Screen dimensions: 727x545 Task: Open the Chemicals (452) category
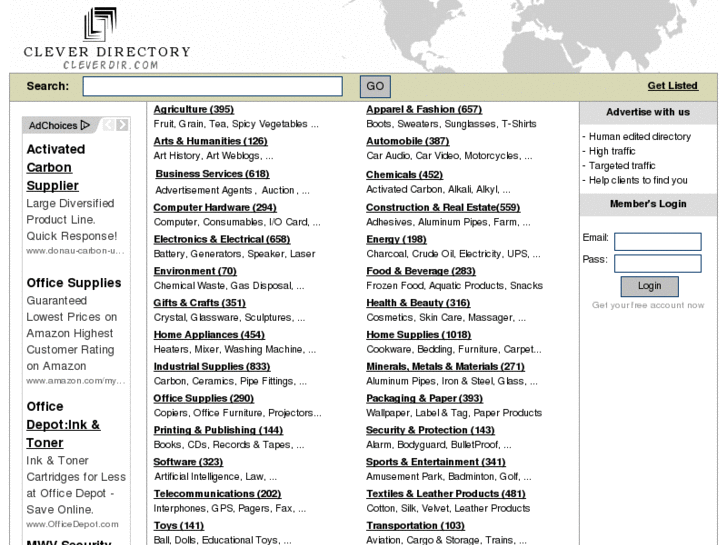[x=404, y=175]
